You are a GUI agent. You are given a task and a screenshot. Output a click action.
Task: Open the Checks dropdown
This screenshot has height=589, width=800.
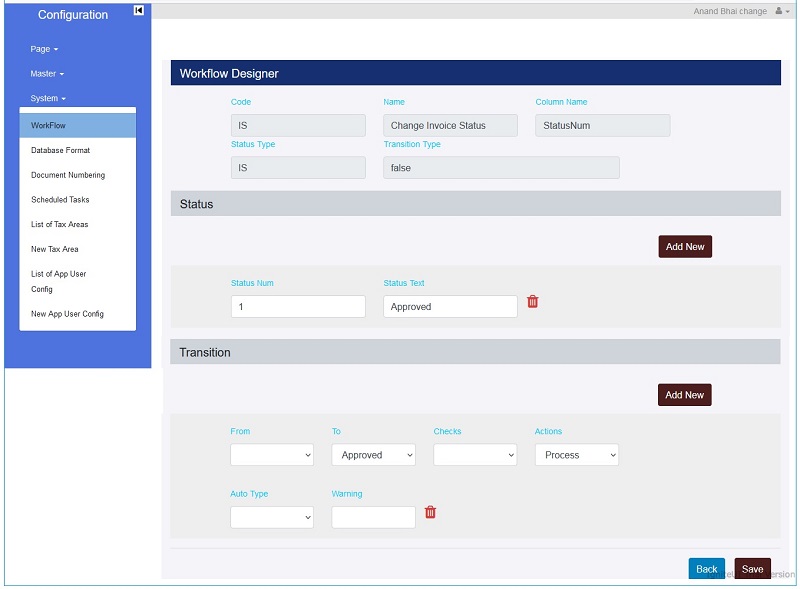[x=475, y=455]
